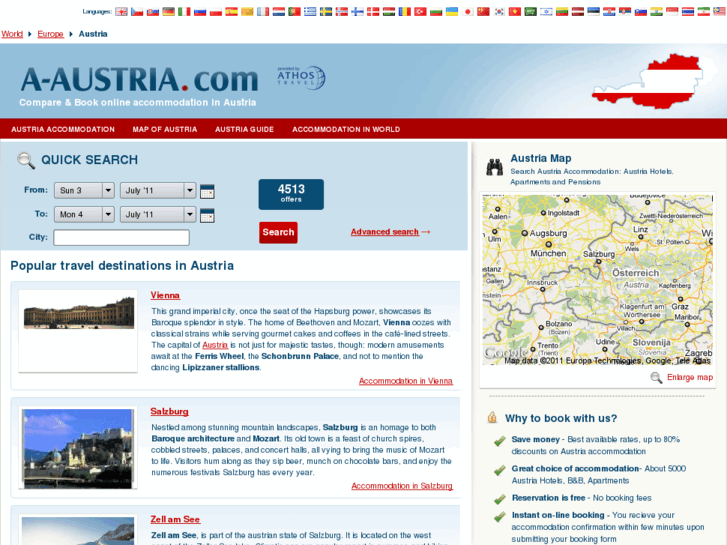The width and height of the screenshot is (727, 545).
Task: Click the 4513 offers badge
Action: point(291,194)
